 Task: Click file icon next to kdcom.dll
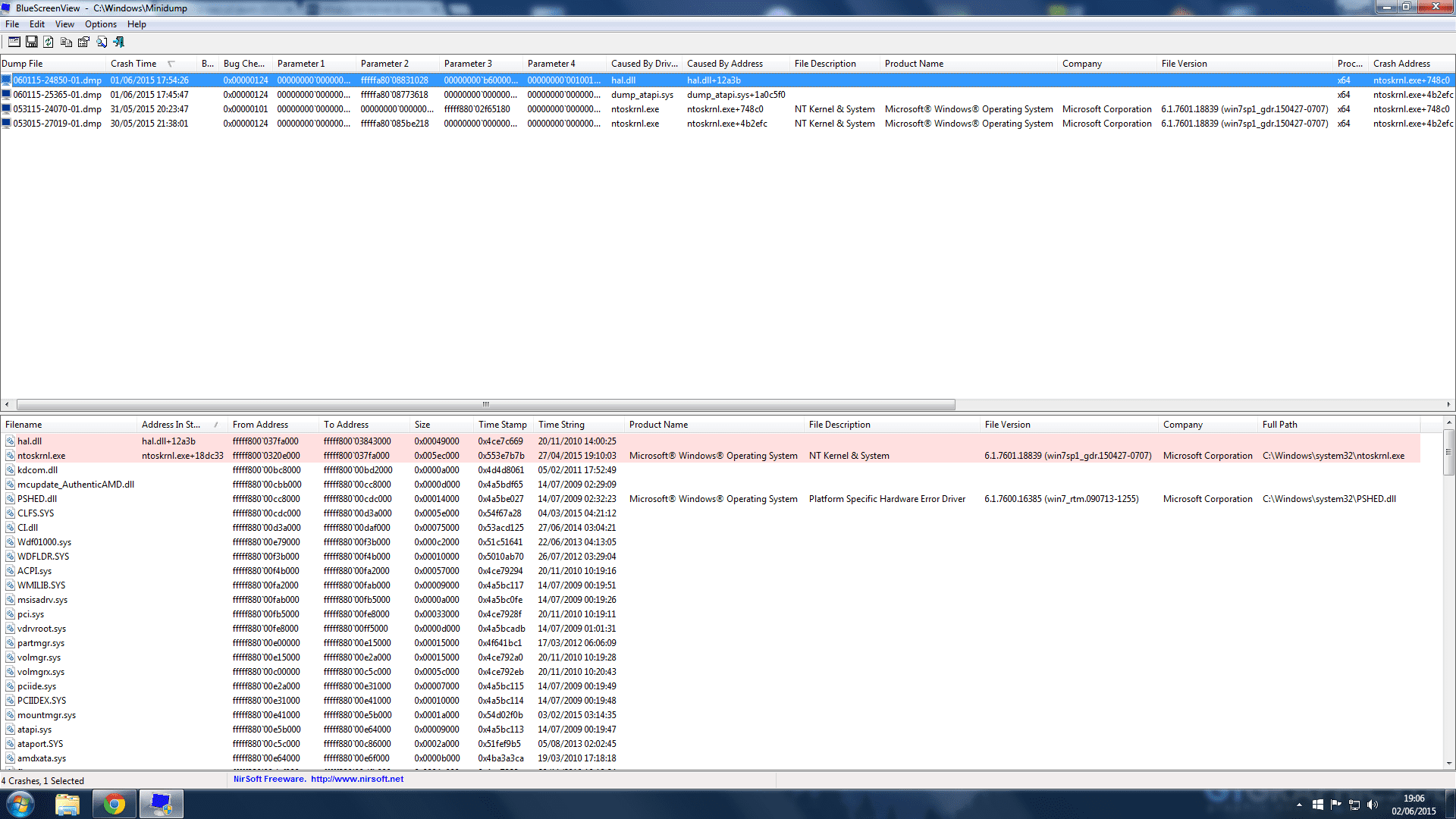pyautogui.click(x=11, y=470)
